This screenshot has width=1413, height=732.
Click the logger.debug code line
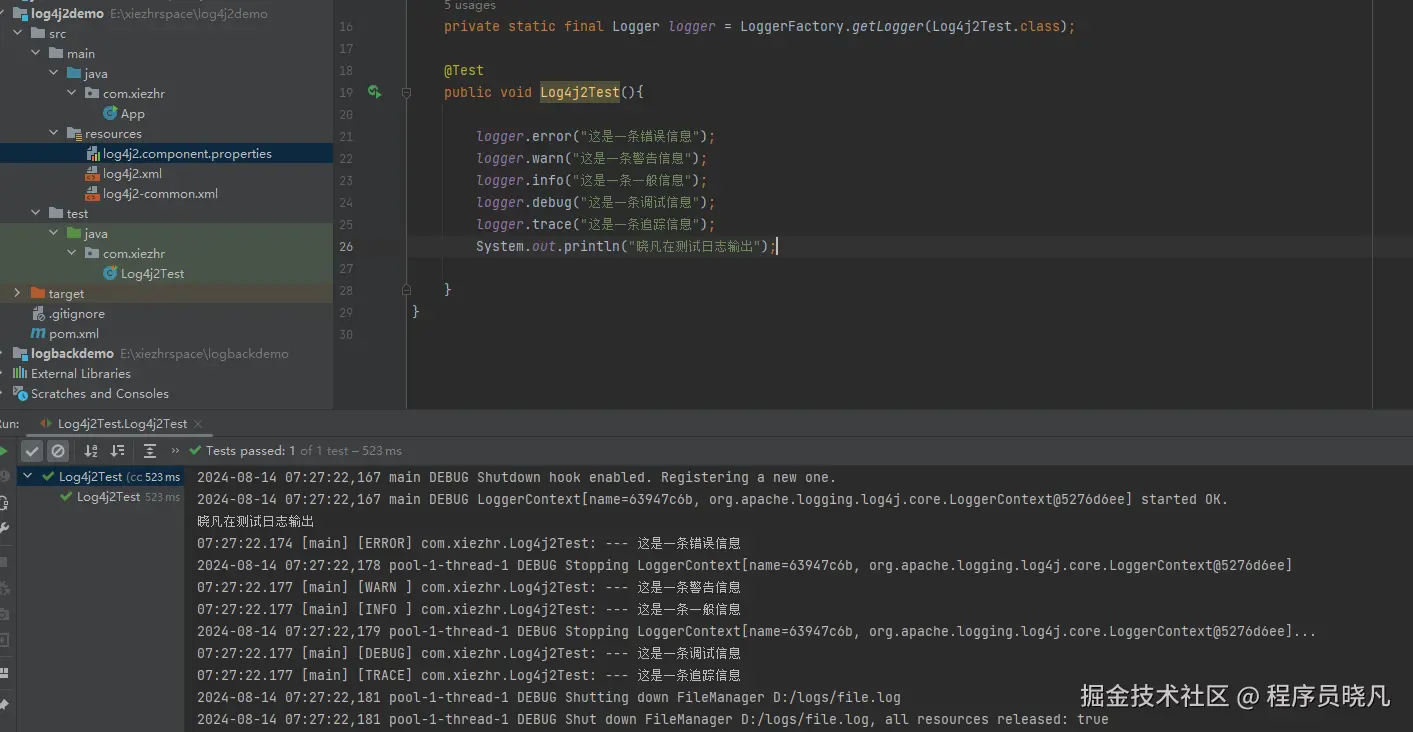596,202
